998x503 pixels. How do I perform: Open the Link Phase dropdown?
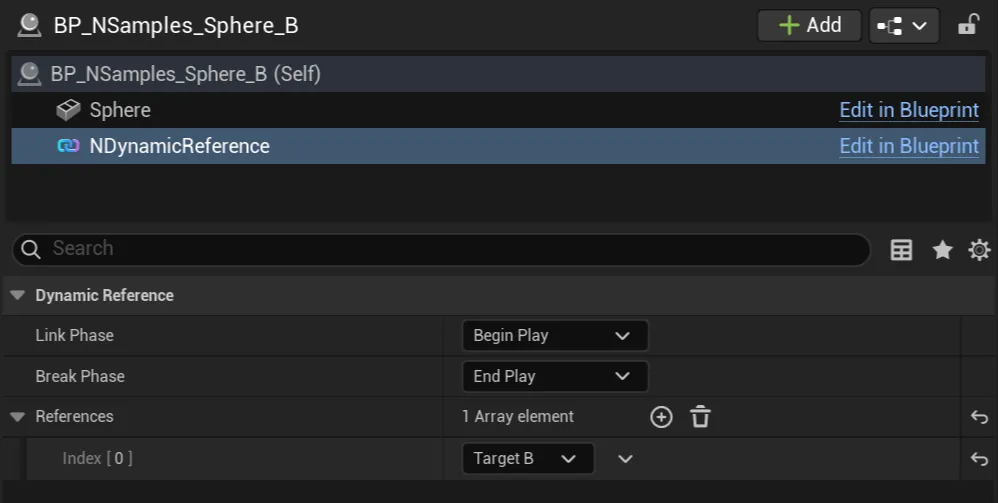pyautogui.click(x=554, y=335)
